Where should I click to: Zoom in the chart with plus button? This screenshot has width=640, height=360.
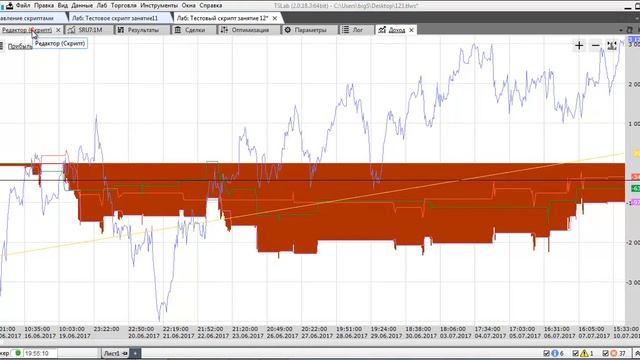(579, 46)
